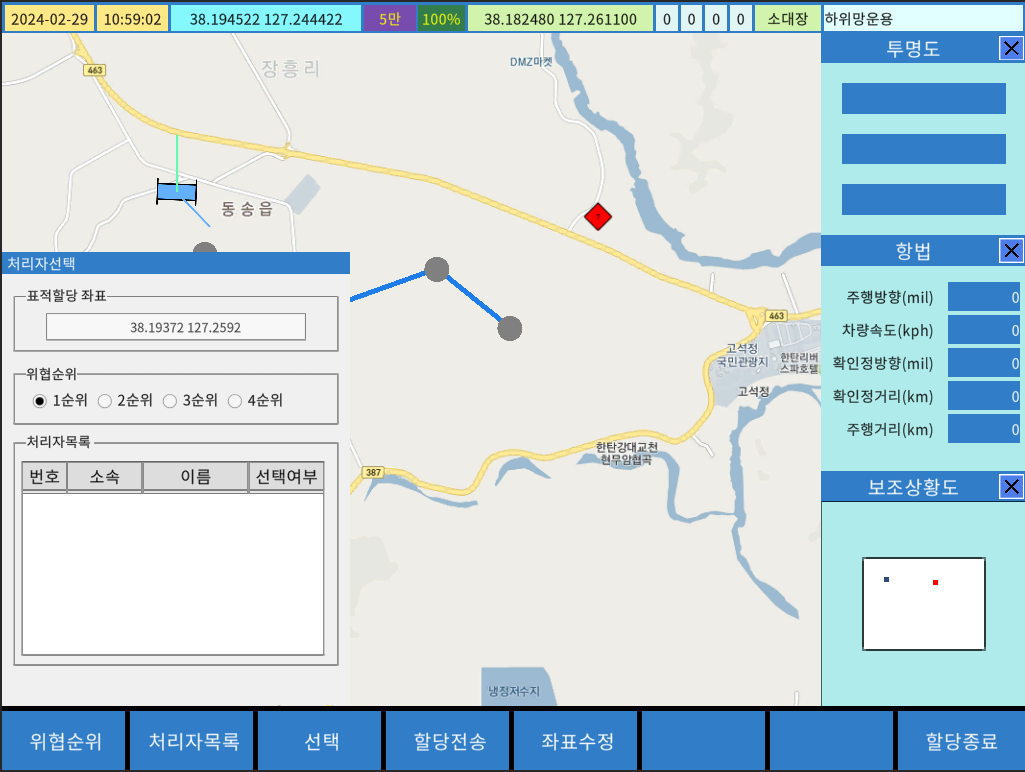Close the 투명도 panel with X
The height and width of the screenshot is (772, 1025).
1011,48
